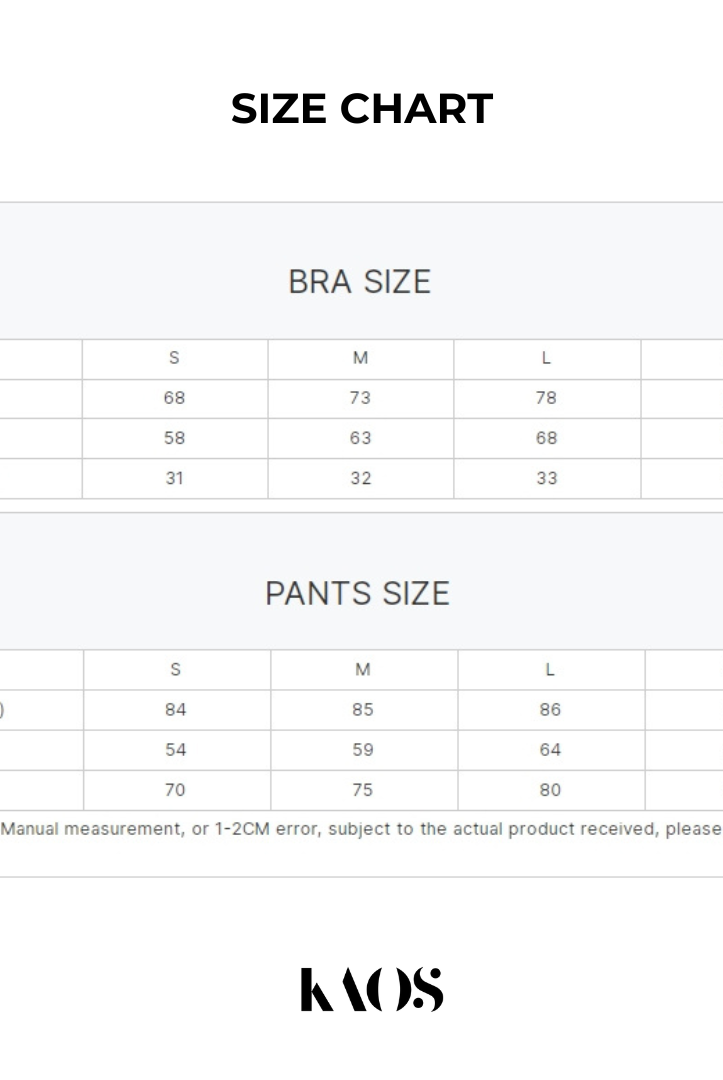The height and width of the screenshot is (1080, 723).
Task: Click the L column header under Pants Size
Action: point(550,670)
